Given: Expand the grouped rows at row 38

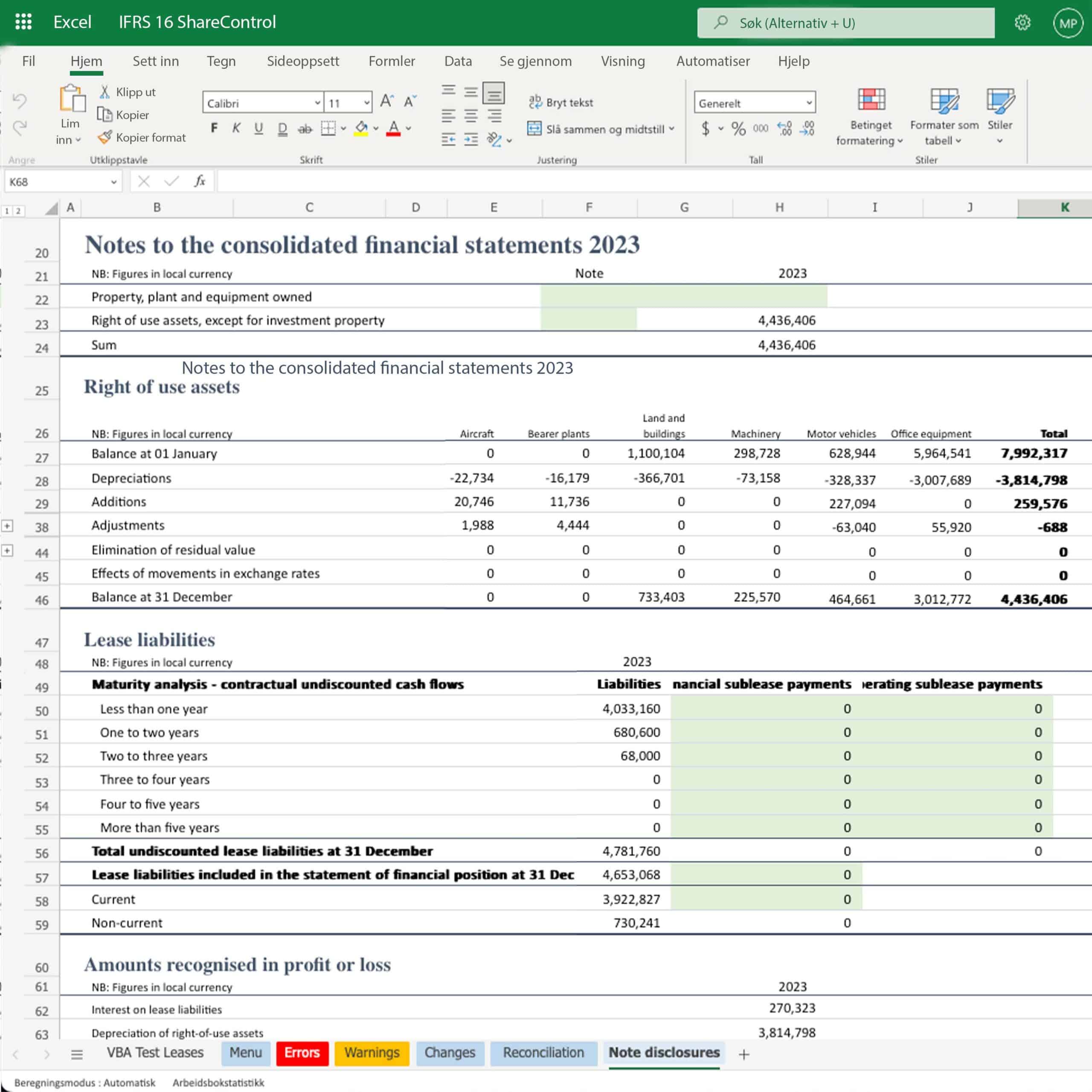Looking at the screenshot, I should pos(7,526).
